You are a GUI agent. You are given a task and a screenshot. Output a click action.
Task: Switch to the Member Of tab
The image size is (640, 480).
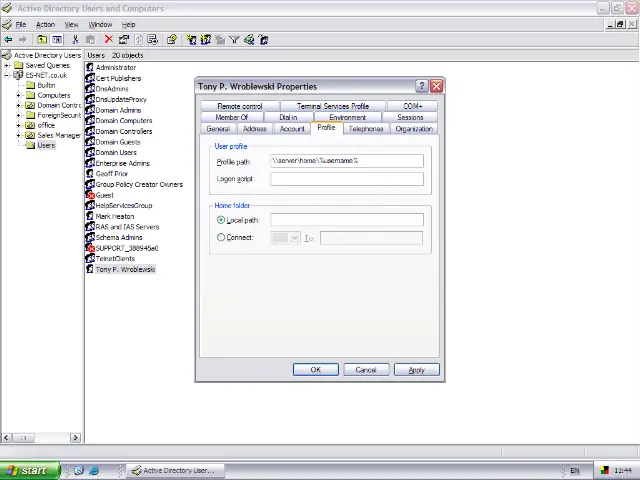[x=231, y=117]
